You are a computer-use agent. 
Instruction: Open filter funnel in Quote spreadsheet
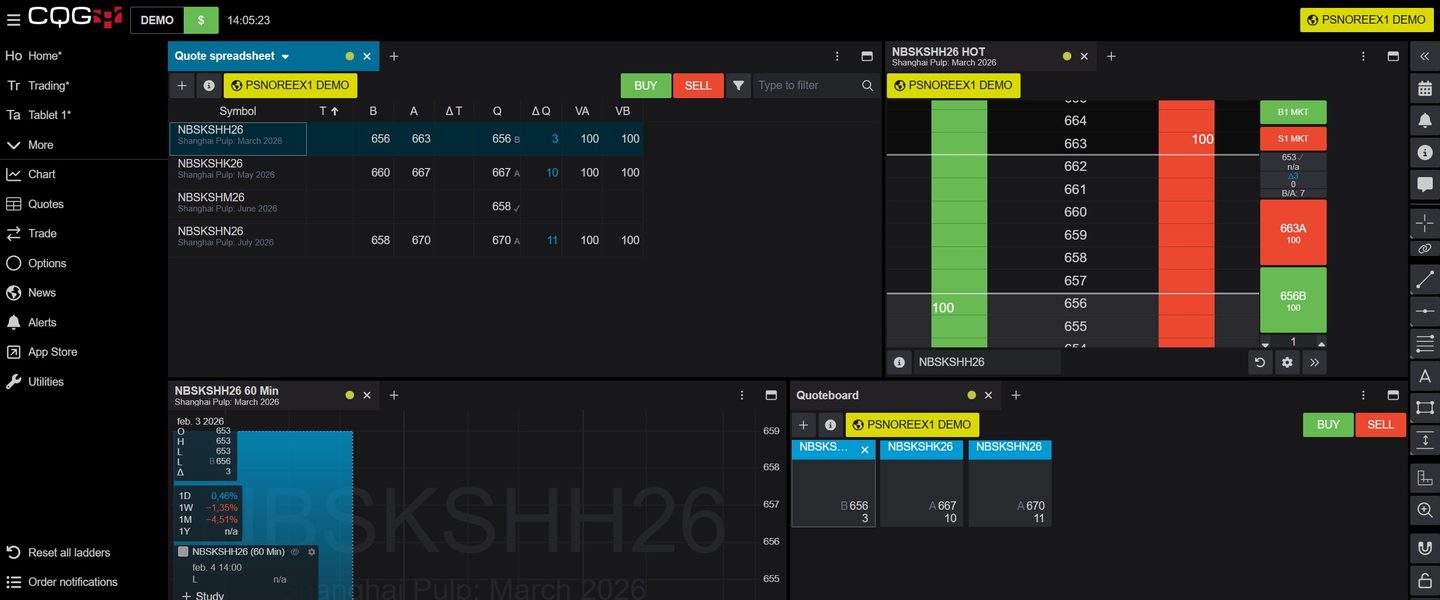(738, 86)
